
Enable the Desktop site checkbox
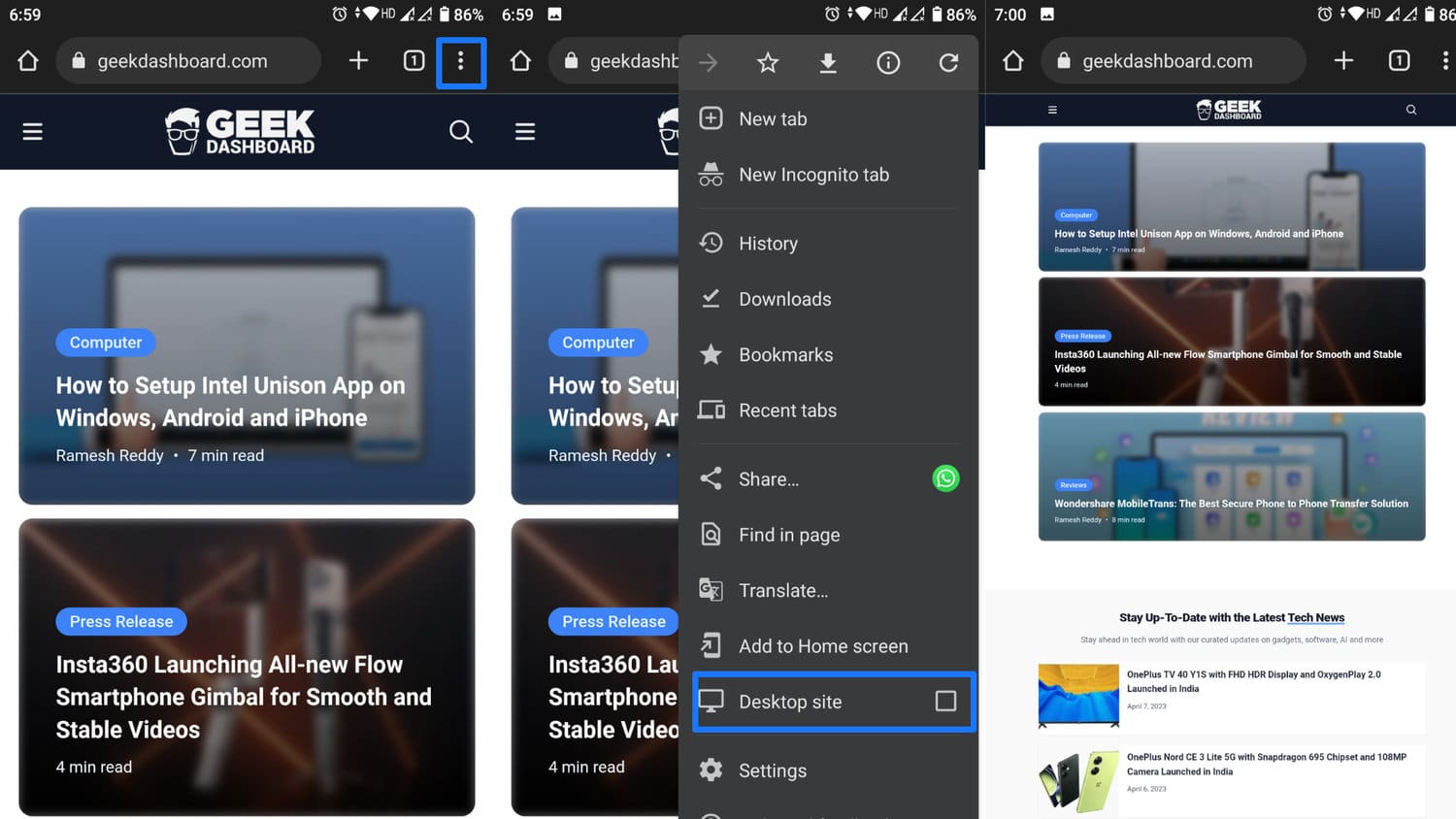tap(945, 701)
